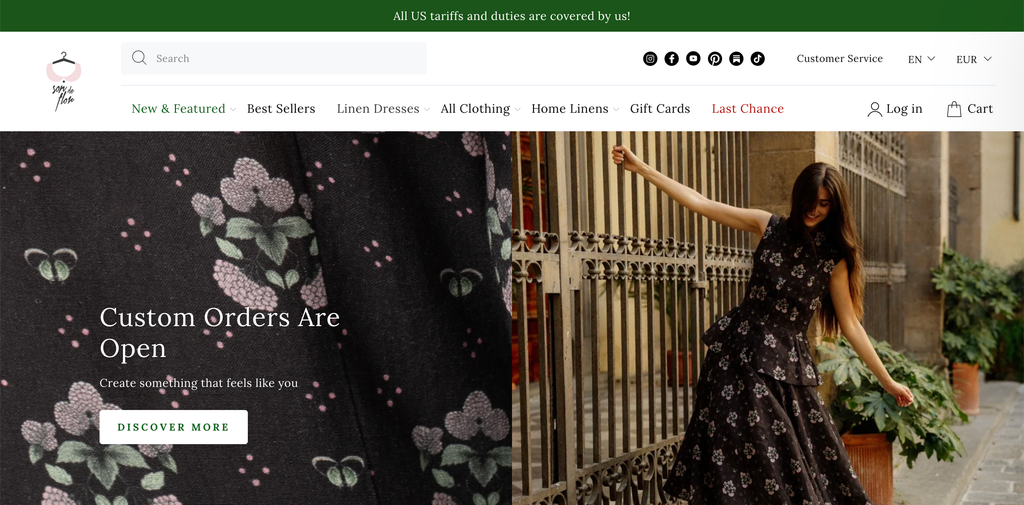Viewport: 1024px width, 505px height.
Task: Open the YouTube channel icon
Action: click(693, 59)
